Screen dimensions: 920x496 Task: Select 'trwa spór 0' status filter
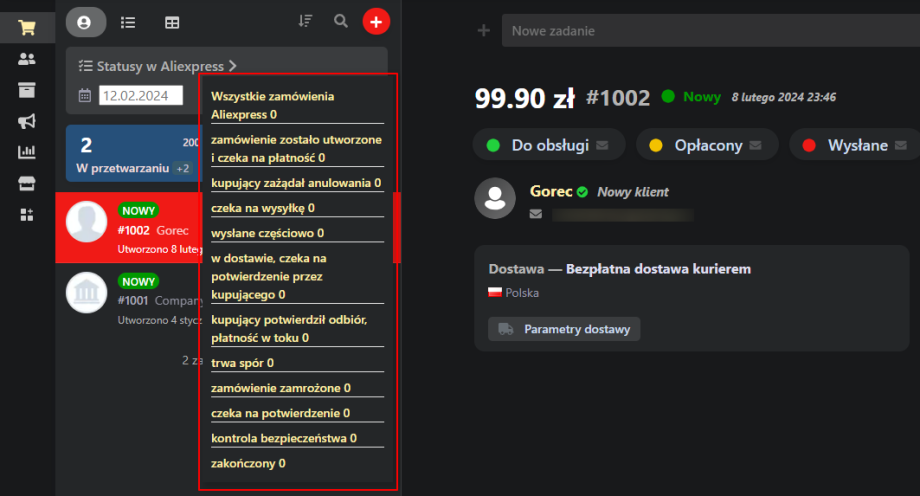tap(243, 362)
